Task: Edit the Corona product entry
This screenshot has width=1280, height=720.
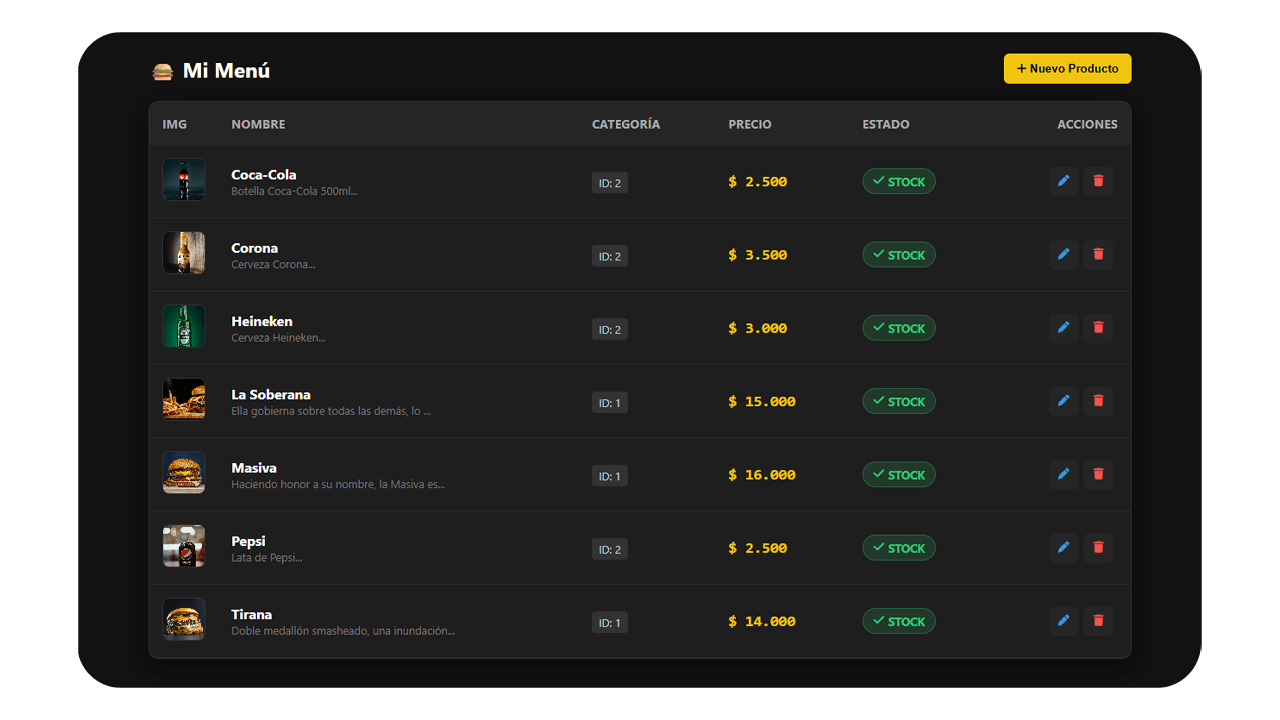Action: click(1063, 255)
